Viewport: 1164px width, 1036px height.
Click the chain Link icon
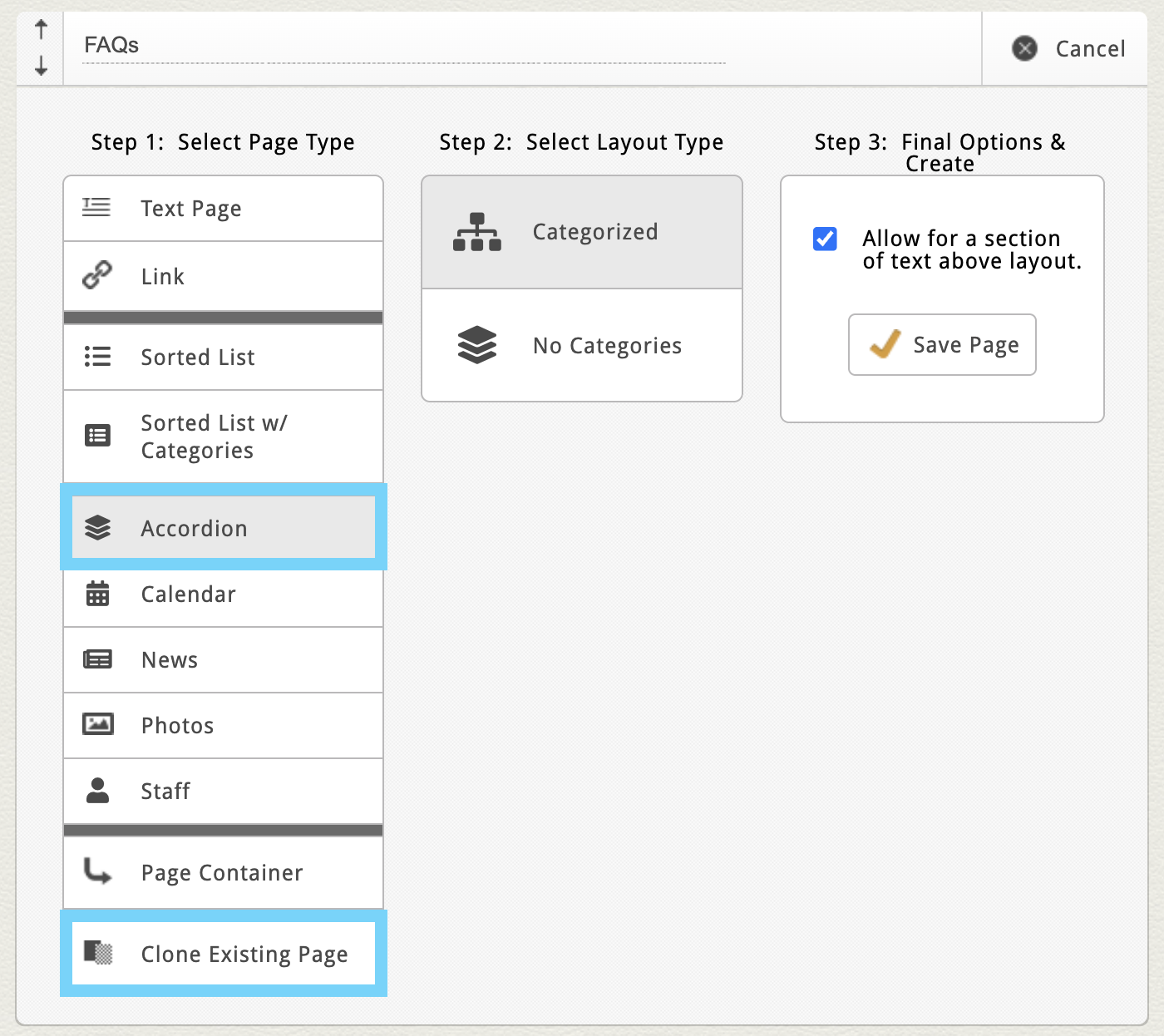tap(97, 274)
